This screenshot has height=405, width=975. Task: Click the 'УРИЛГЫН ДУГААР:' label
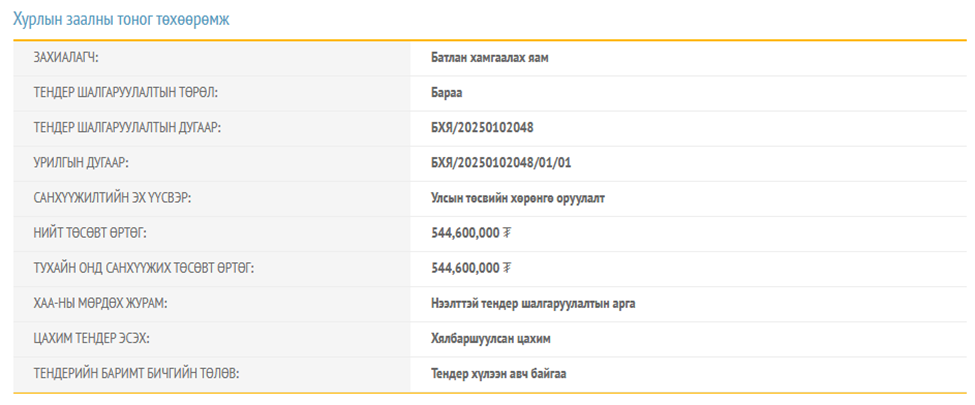82,163
